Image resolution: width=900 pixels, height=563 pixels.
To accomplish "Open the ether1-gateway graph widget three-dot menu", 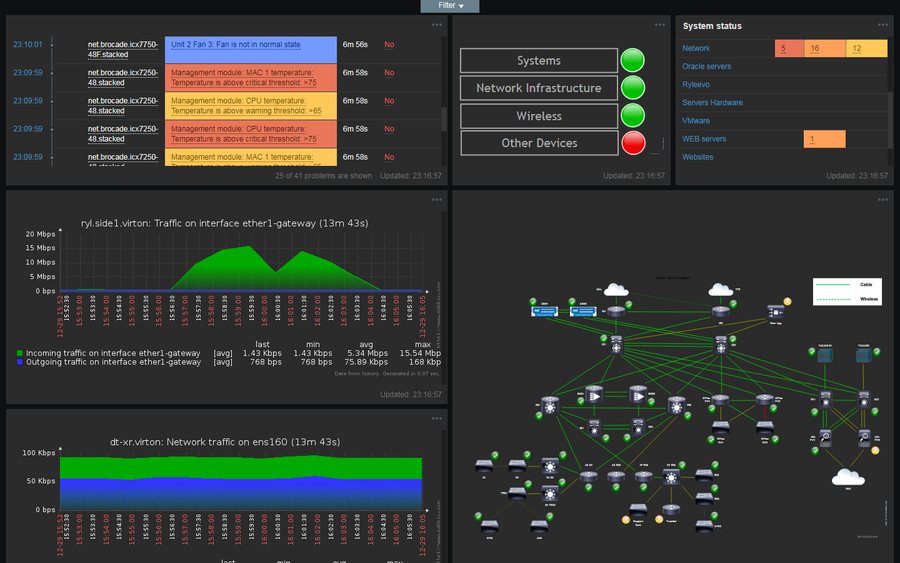I will pos(437,200).
